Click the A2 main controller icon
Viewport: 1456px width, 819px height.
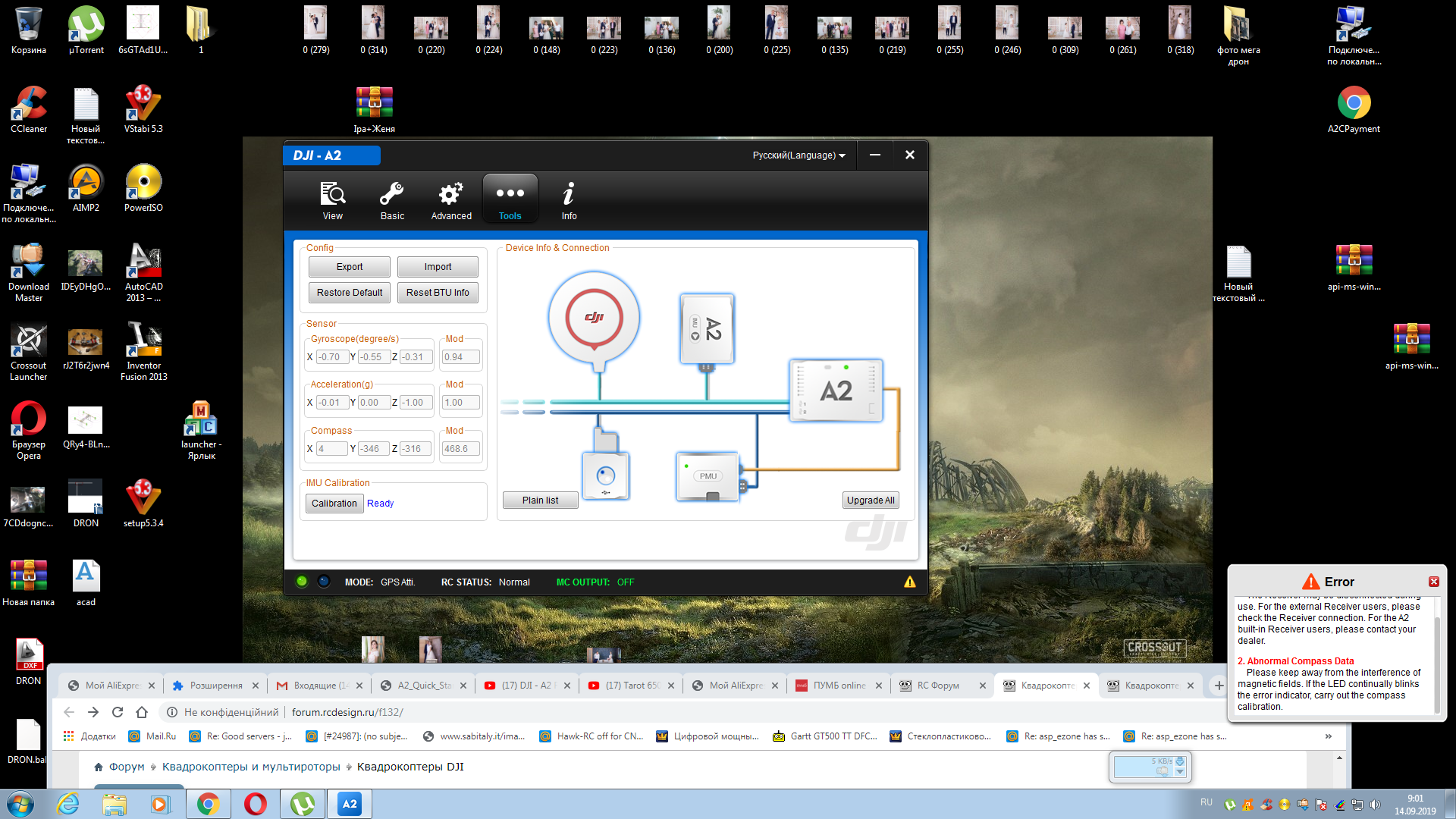tap(836, 391)
